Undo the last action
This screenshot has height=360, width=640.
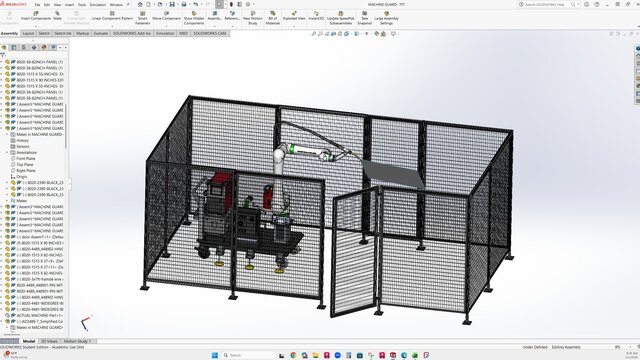click(x=196, y=4)
